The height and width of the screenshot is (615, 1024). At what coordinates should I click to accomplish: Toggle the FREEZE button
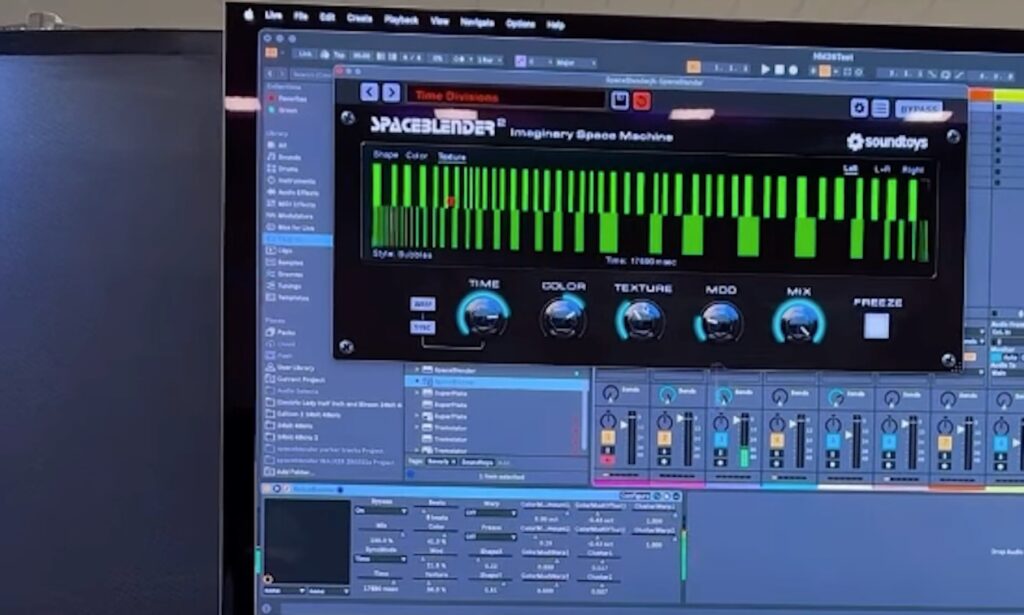pos(877,325)
